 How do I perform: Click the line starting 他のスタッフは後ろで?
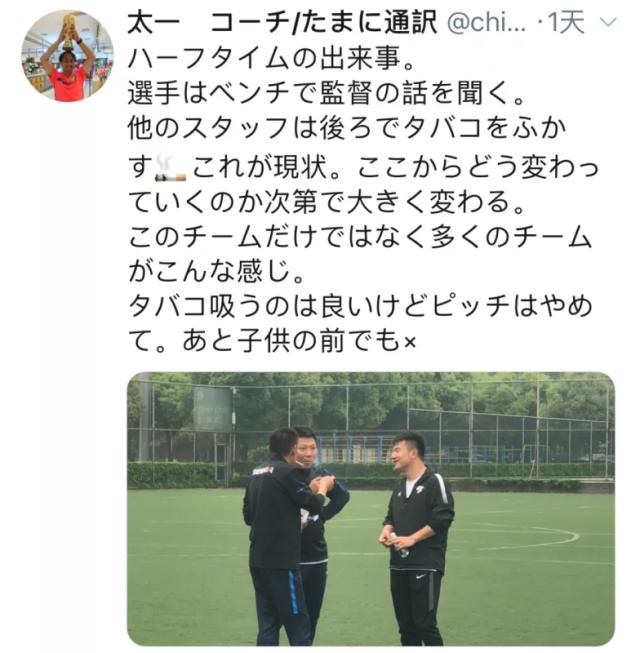pyautogui.click(x=347, y=127)
